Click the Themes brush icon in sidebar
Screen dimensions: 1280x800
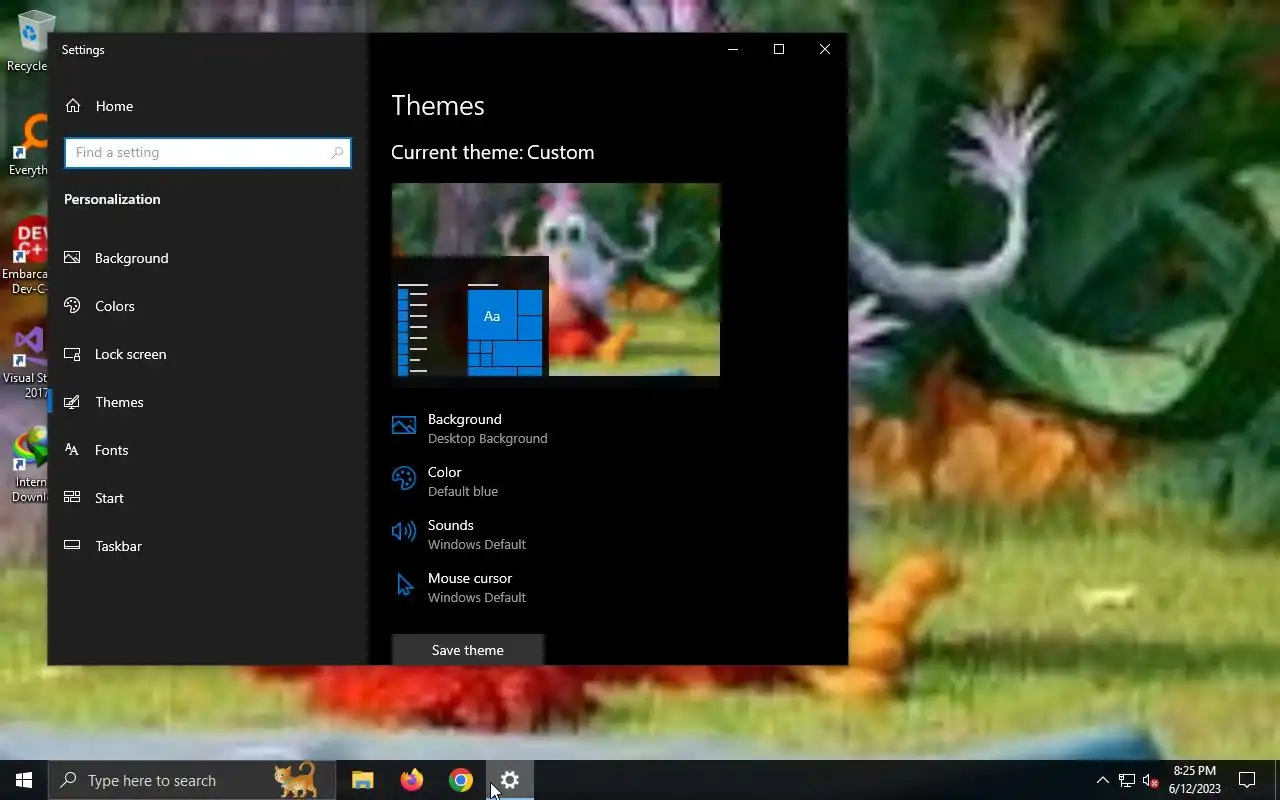click(72, 402)
